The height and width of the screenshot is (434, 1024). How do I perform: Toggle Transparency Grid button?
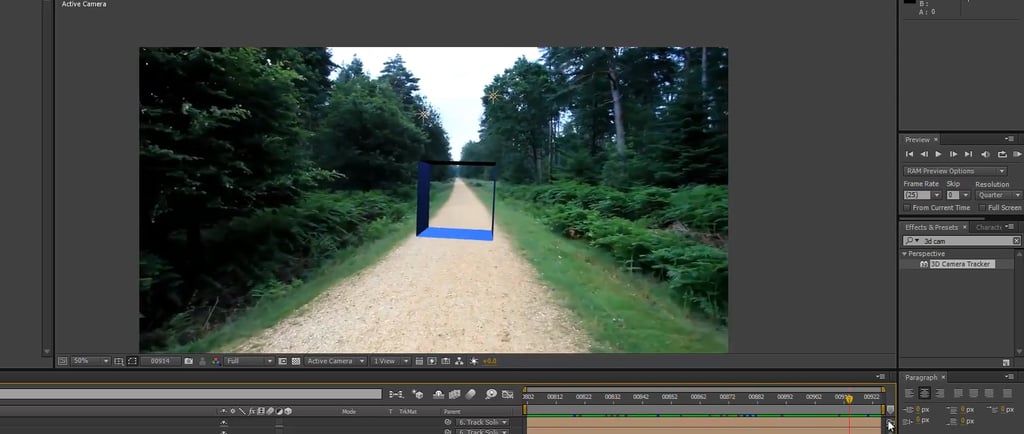tap(296, 361)
